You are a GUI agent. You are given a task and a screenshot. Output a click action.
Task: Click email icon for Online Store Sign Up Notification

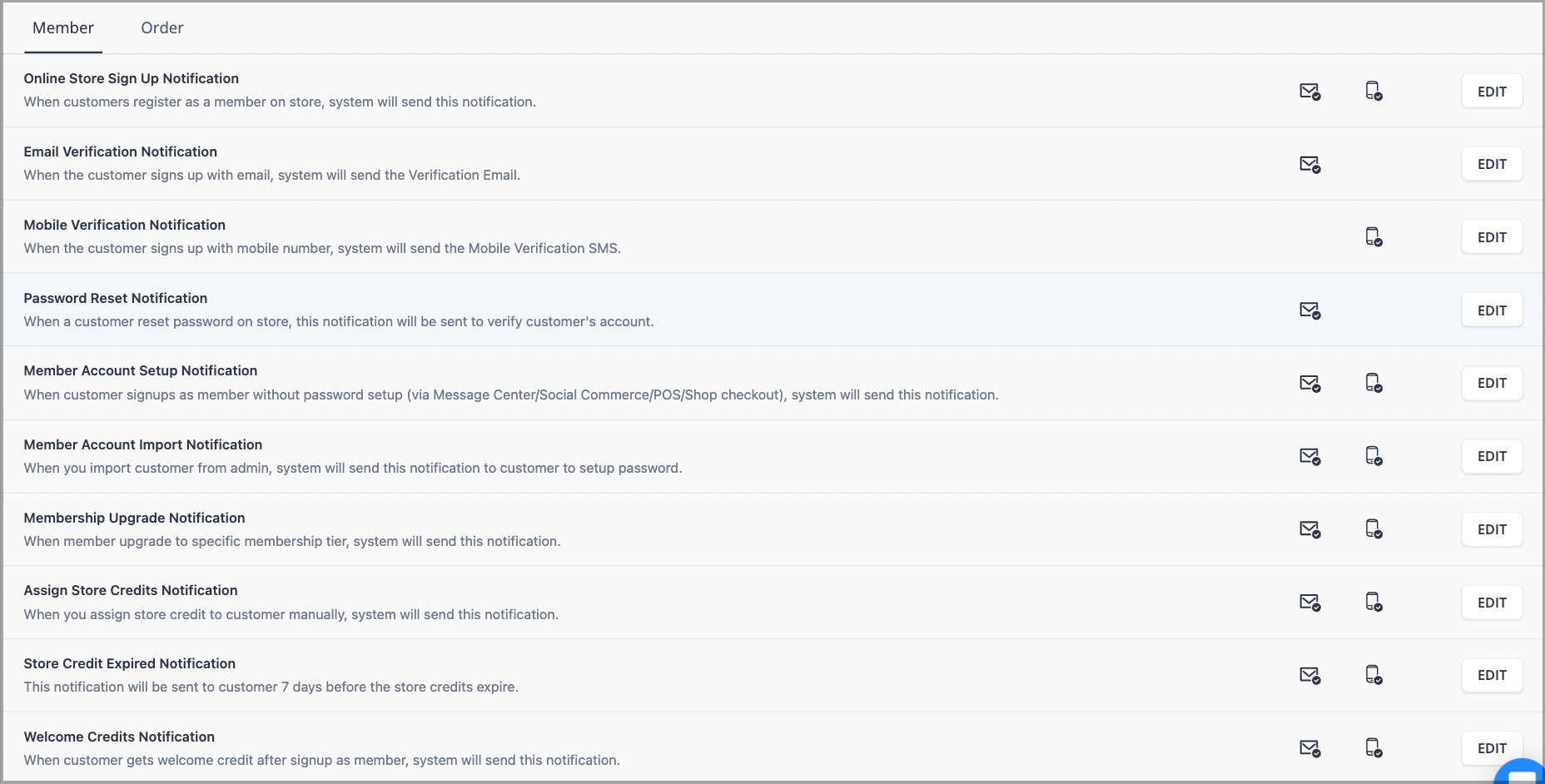1310,92
